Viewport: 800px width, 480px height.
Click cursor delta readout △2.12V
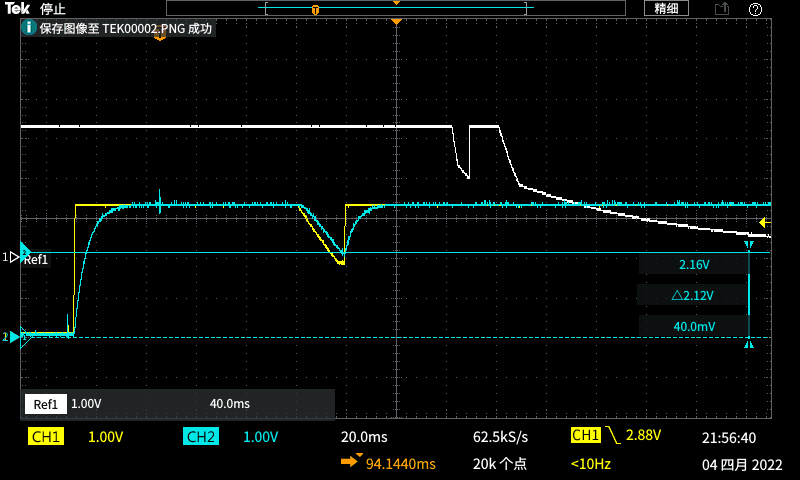coord(692,295)
